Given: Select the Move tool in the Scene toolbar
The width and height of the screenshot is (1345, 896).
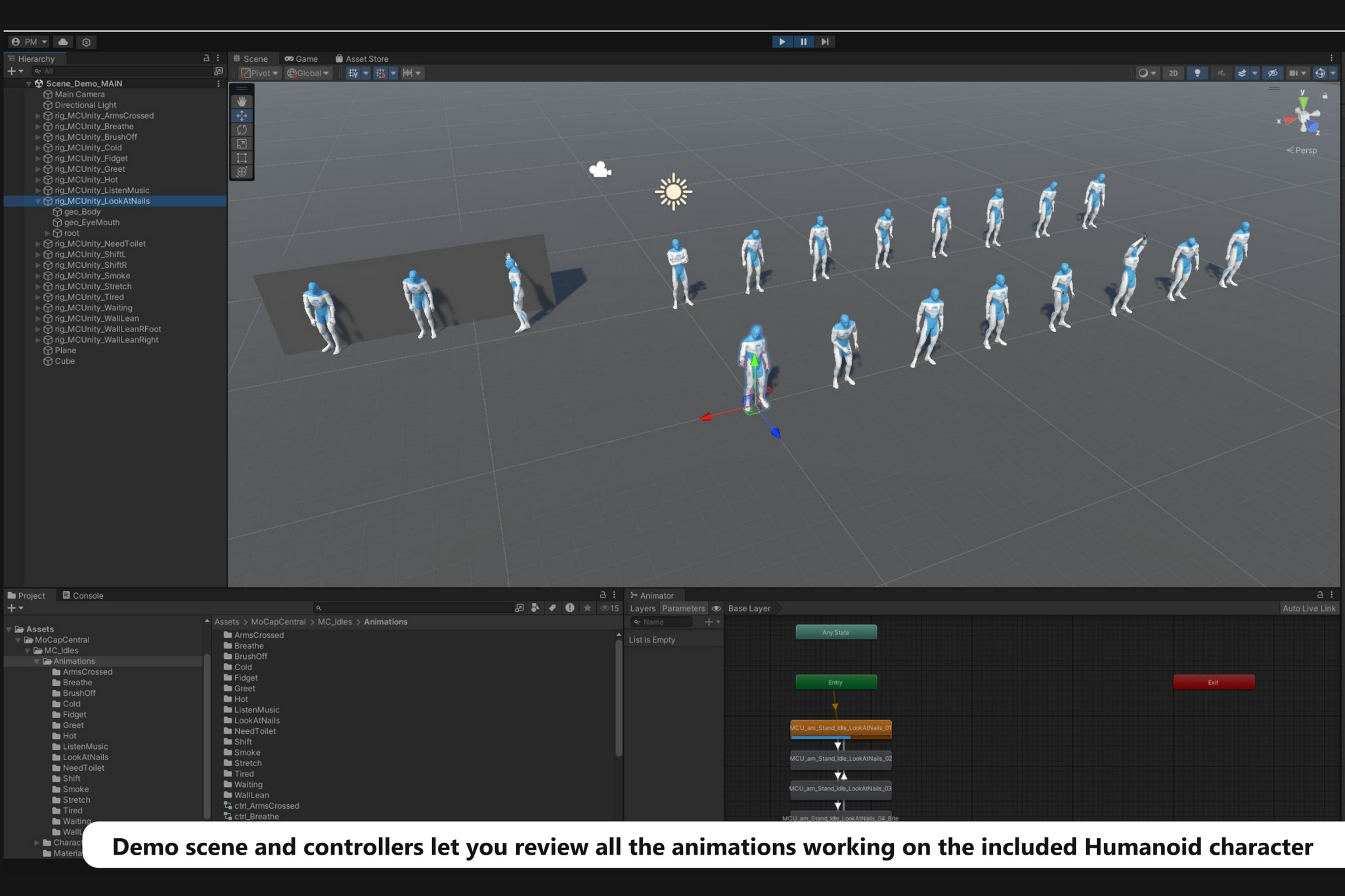Looking at the screenshot, I should [x=242, y=116].
